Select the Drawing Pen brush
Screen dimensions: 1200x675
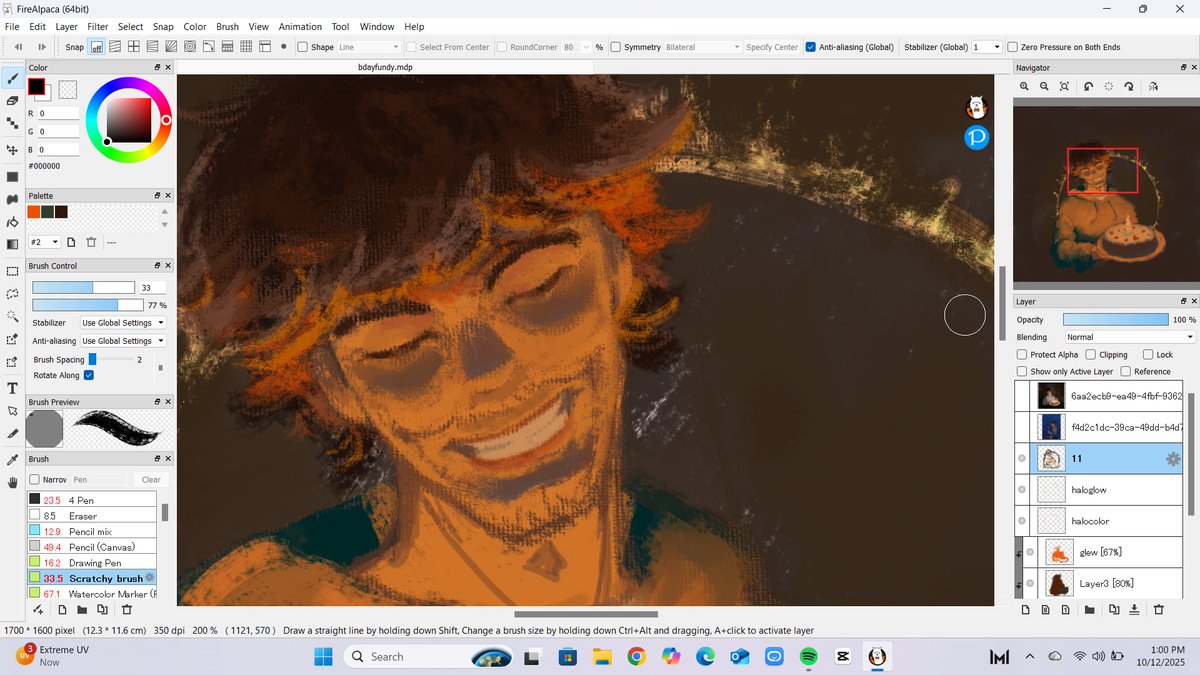92,563
